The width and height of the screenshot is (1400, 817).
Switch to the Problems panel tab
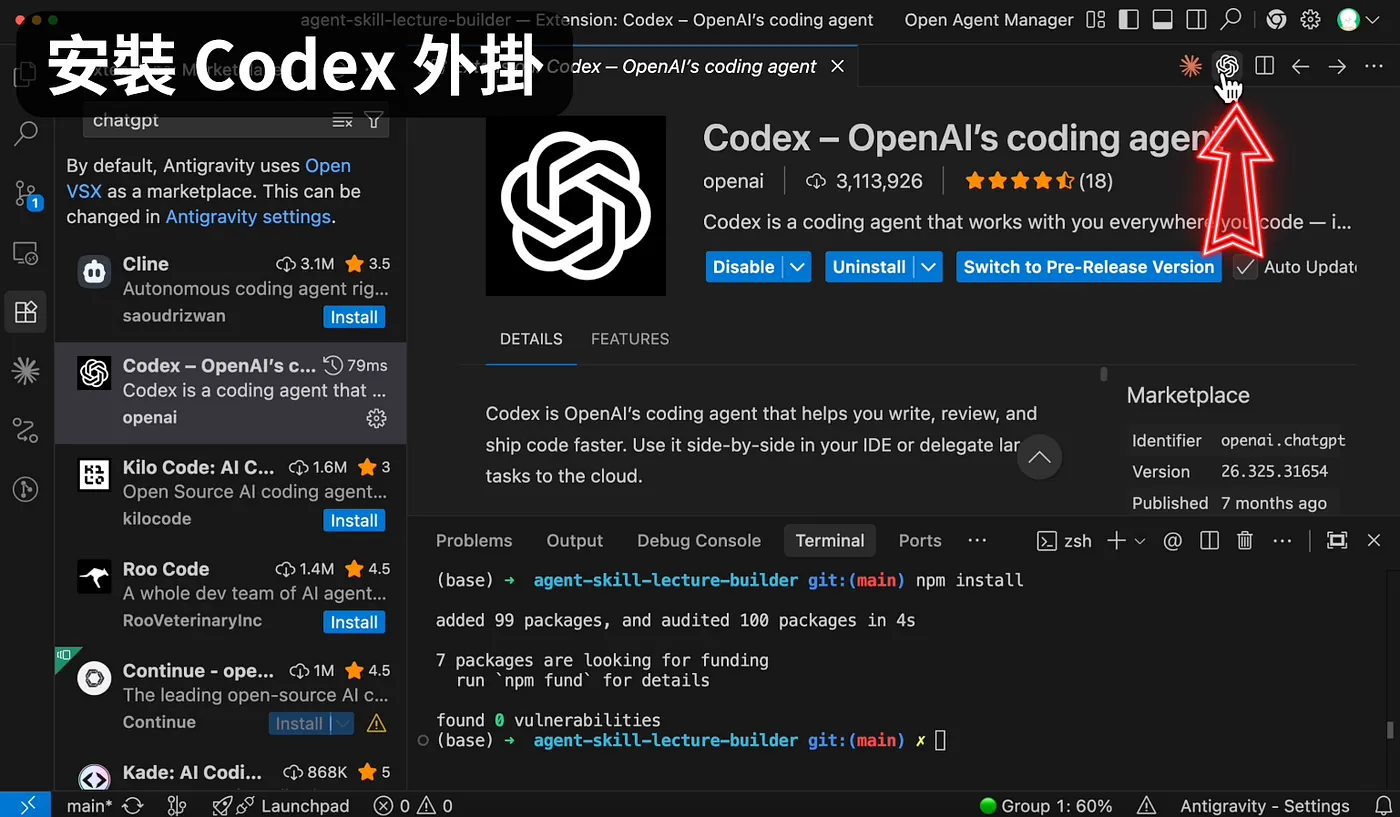474,541
